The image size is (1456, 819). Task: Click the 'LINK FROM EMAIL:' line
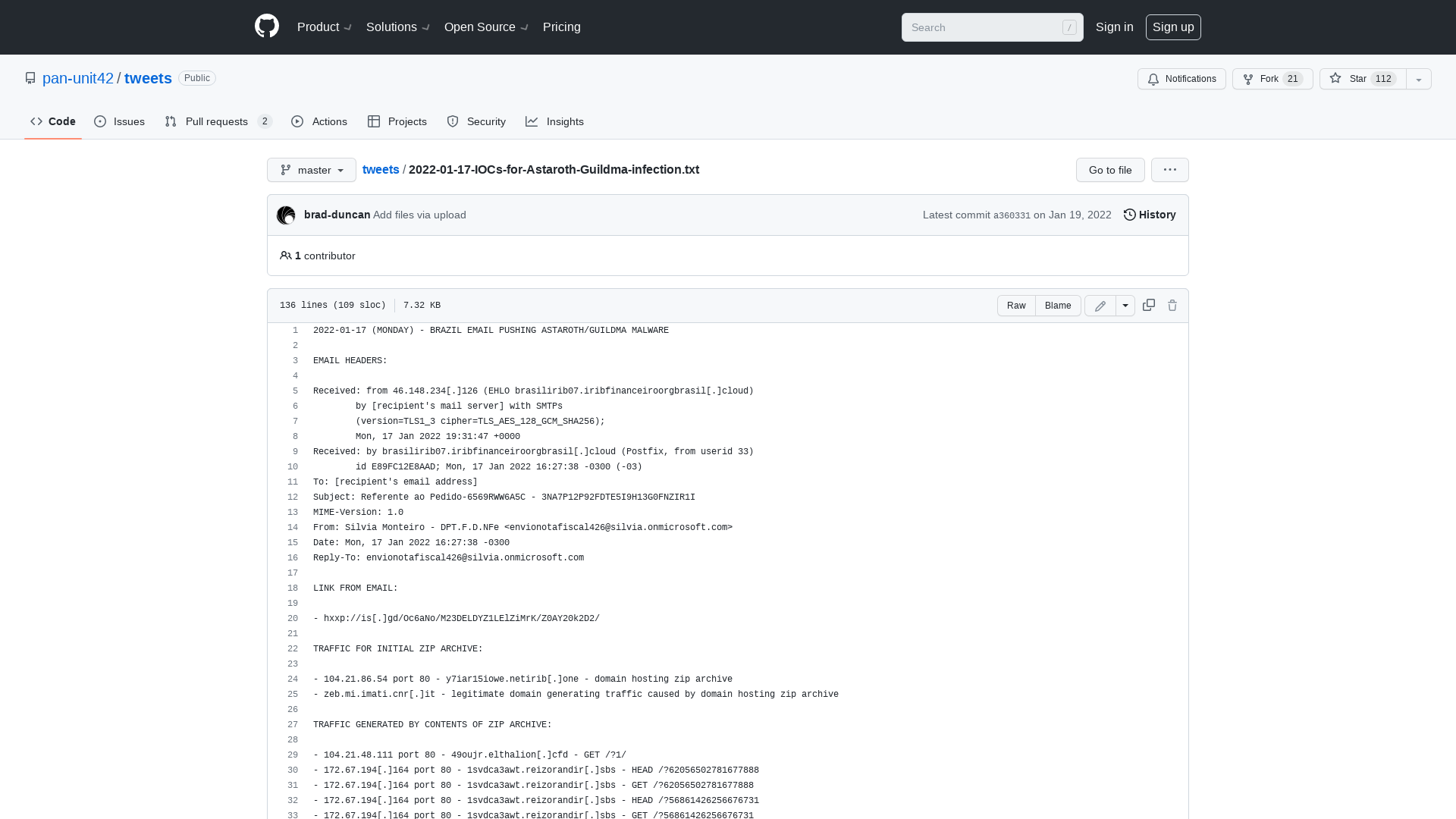tap(356, 588)
